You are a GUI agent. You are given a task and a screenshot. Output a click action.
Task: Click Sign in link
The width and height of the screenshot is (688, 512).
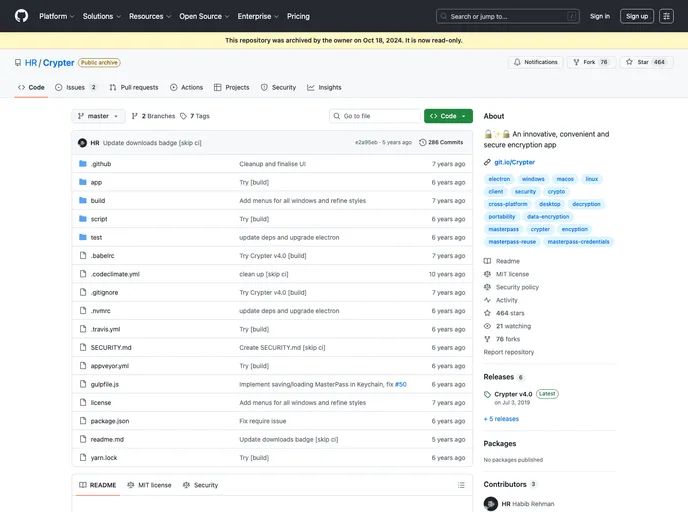click(x=600, y=16)
